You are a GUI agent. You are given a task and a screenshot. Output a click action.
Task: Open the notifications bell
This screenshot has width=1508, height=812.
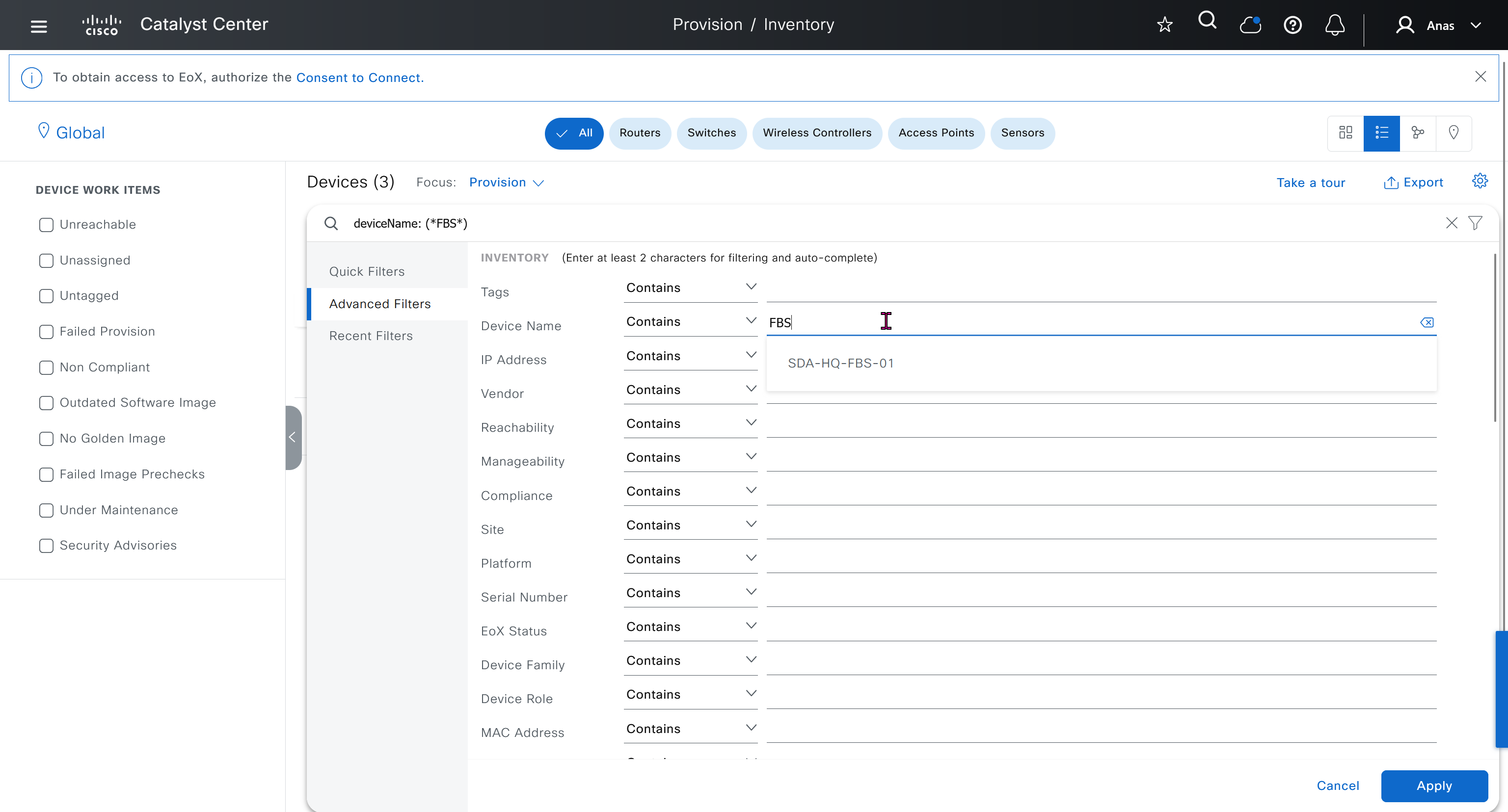tap(1335, 25)
